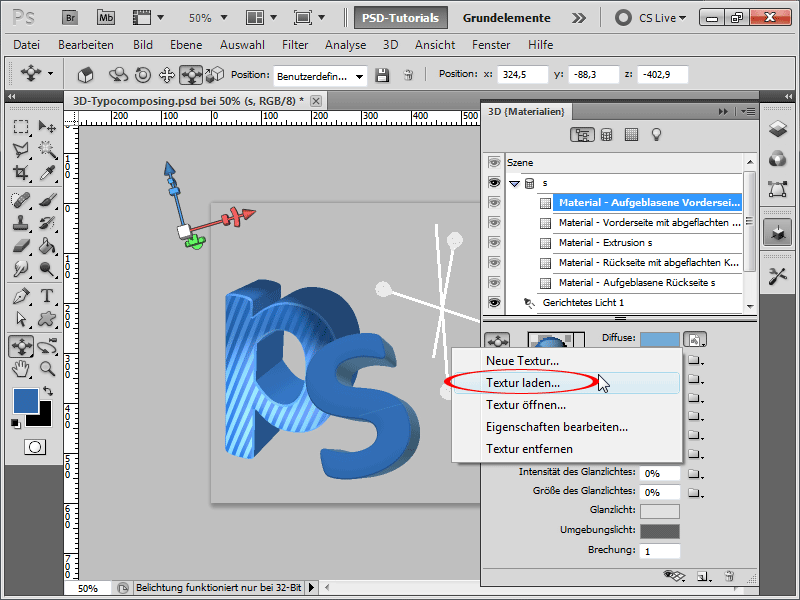Screen dimensions: 800x600
Task: Click the Diffuse color swatch
Action: coord(660,339)
